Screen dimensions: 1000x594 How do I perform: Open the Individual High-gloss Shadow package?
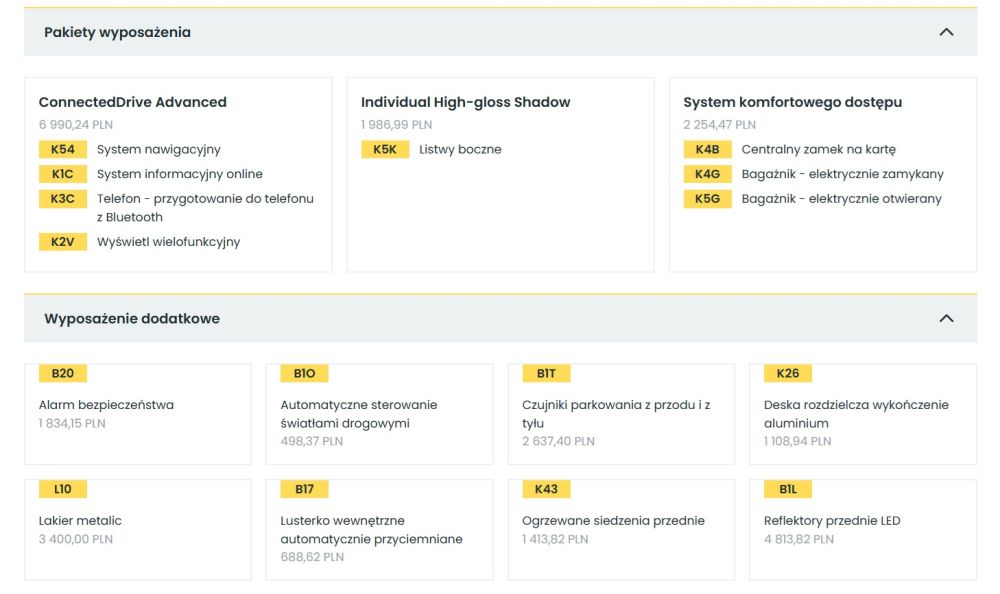coord(466,102)
